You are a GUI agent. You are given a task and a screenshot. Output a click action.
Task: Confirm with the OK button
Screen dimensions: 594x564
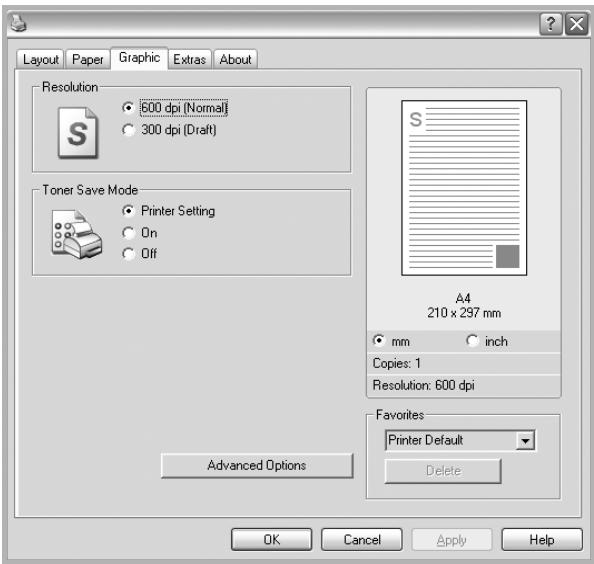[272, 540]
